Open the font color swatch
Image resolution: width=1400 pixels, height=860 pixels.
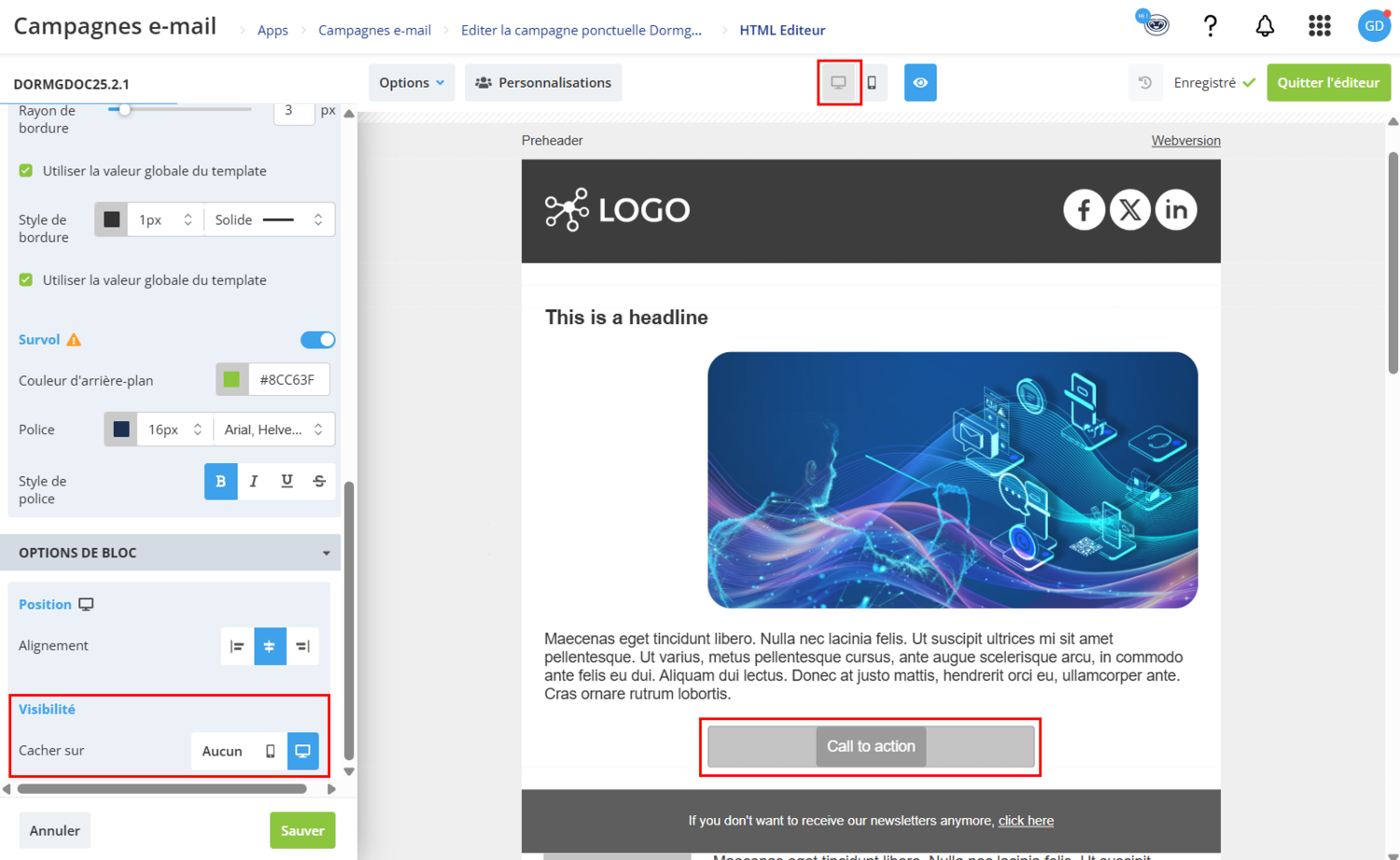coord(120,430)
